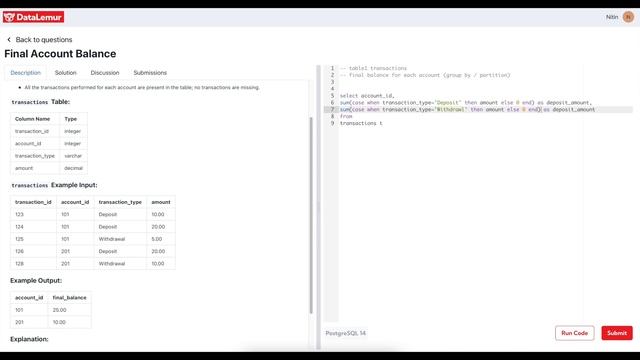Click transaction_id cell '128'

[x=19, y=264]
